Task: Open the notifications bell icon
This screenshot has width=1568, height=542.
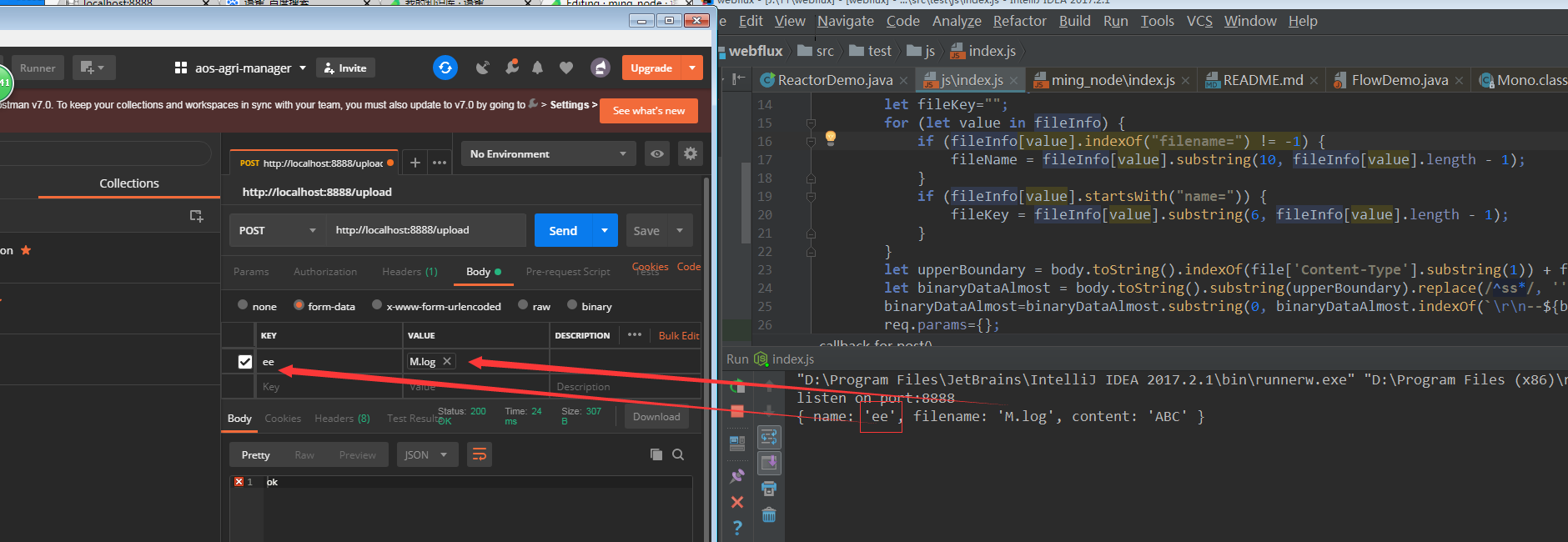Action: coord(538,68)
